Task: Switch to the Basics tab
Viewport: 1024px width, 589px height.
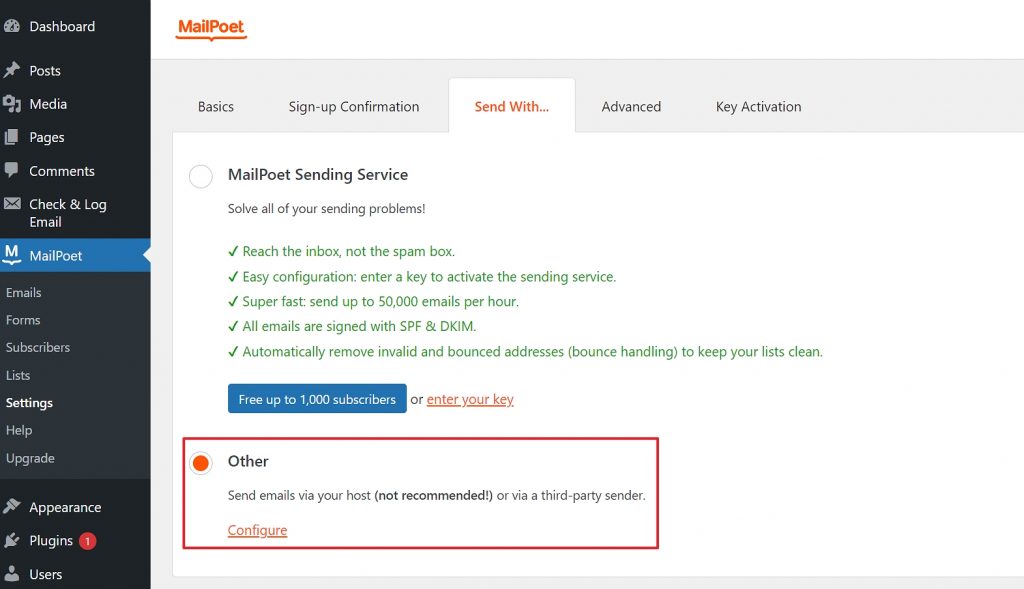Action: tap(216, 106)
